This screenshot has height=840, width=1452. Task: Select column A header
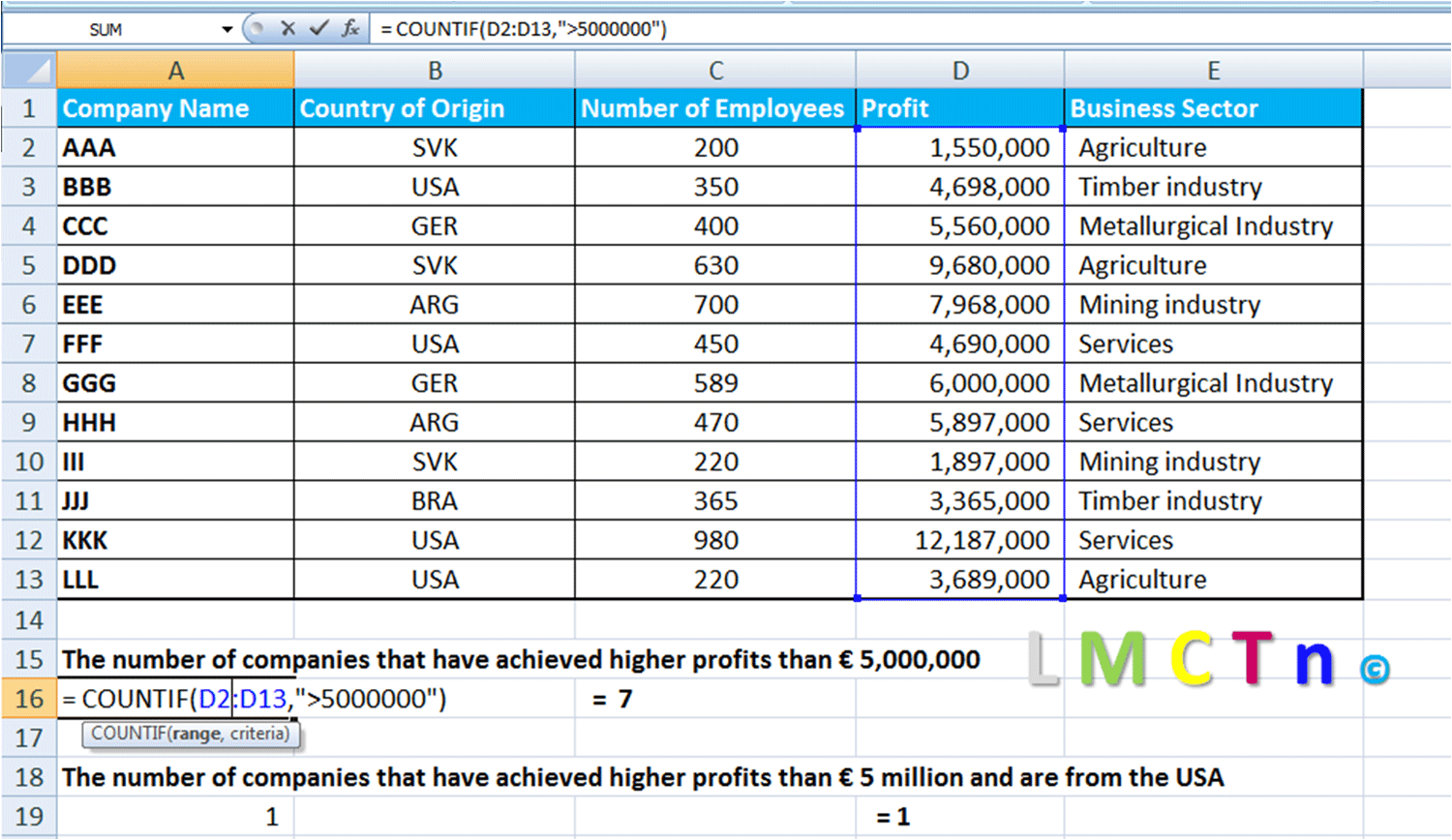pyautogui.click(x=175, y=70)
